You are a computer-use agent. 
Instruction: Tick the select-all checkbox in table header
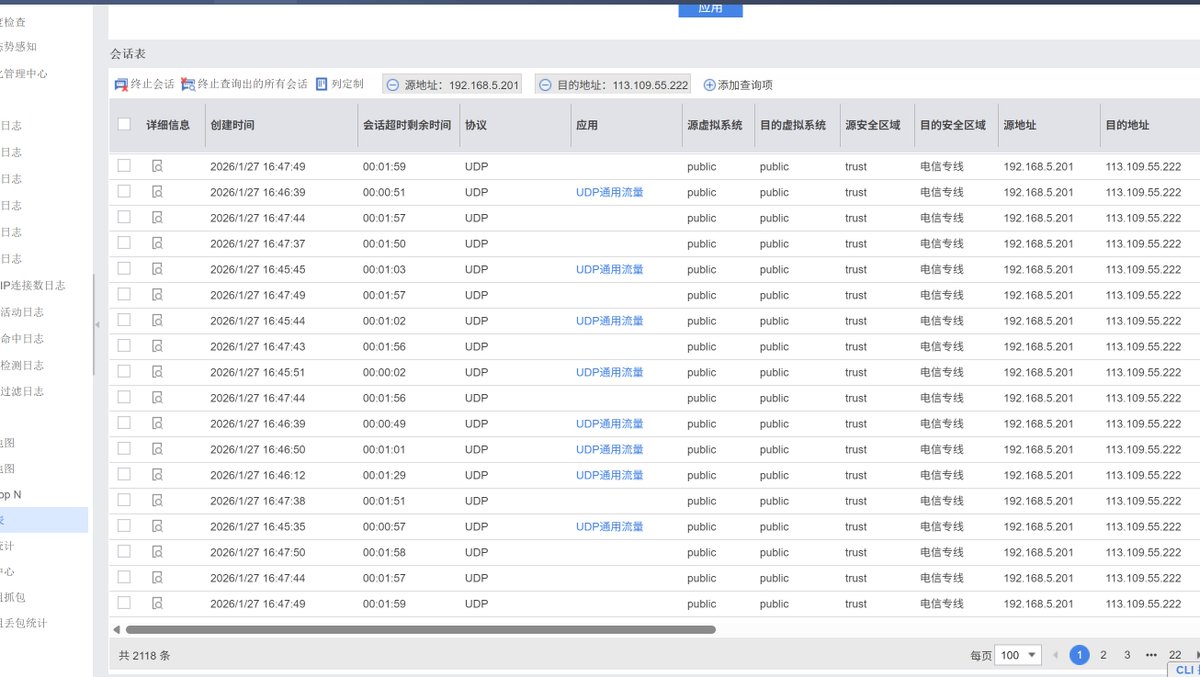(124, 125)
